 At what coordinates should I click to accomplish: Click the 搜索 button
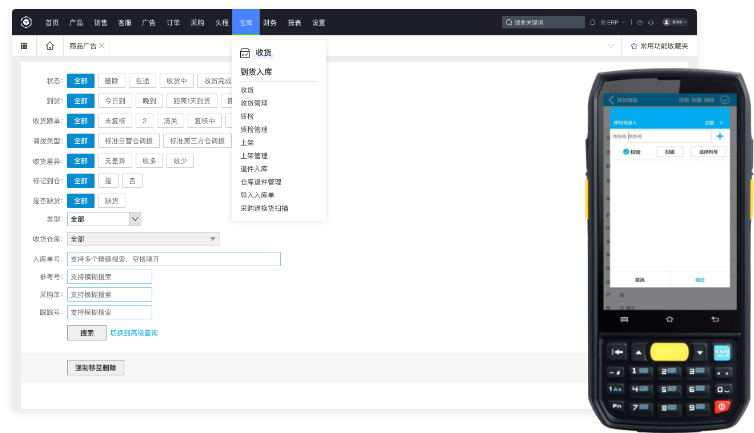[x=87, y=333]
